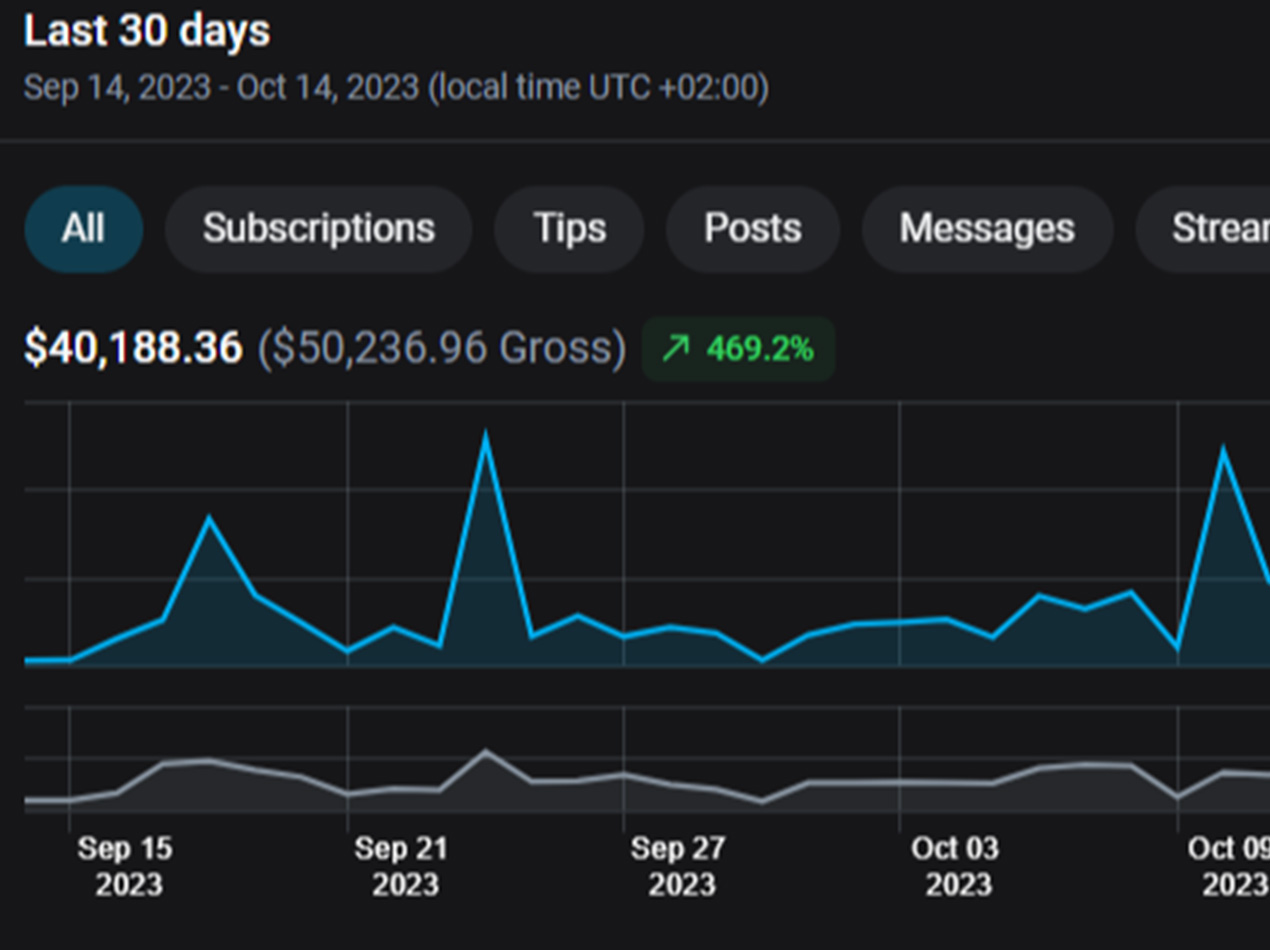
Task: Switch to the Subscriptions tab
Action: 318,229
